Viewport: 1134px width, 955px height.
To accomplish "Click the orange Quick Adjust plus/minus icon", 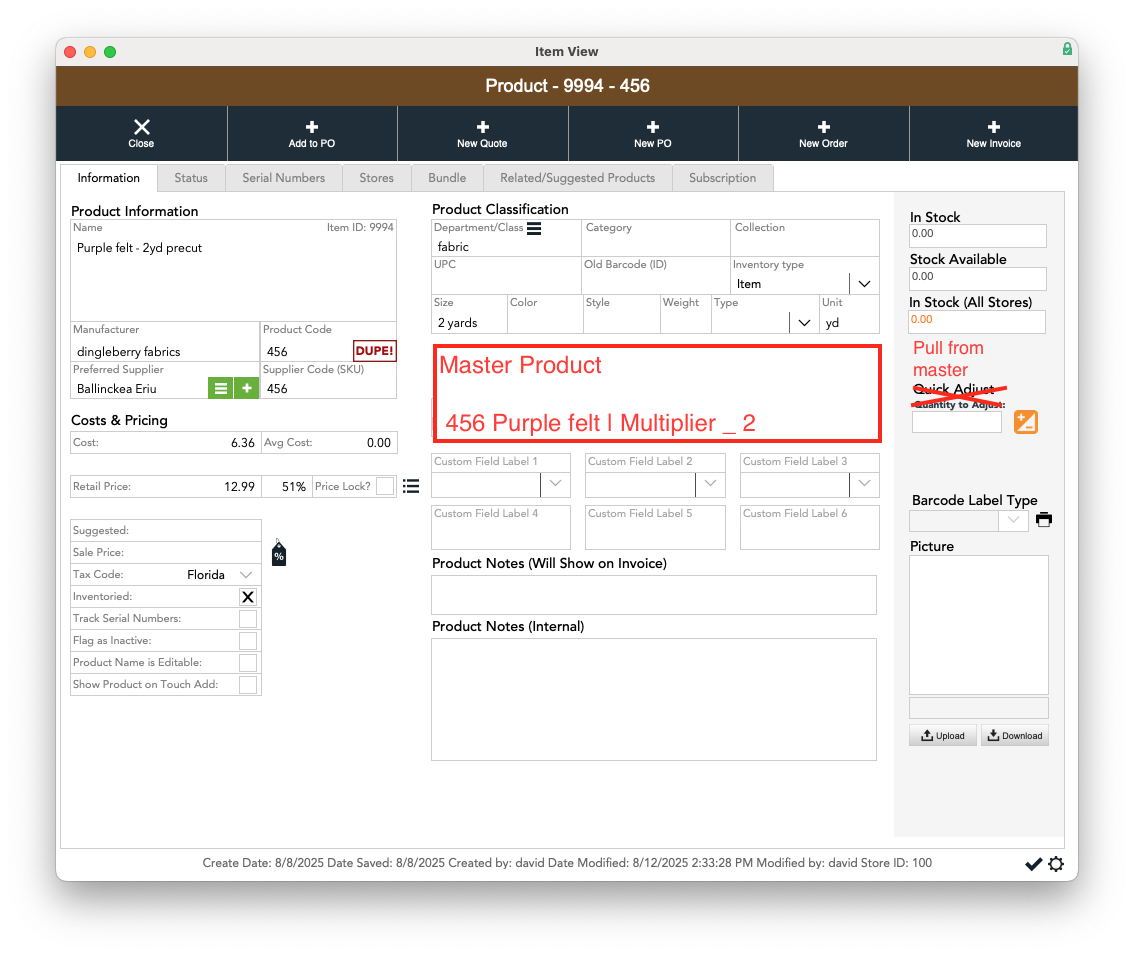I will (1025, 422).
